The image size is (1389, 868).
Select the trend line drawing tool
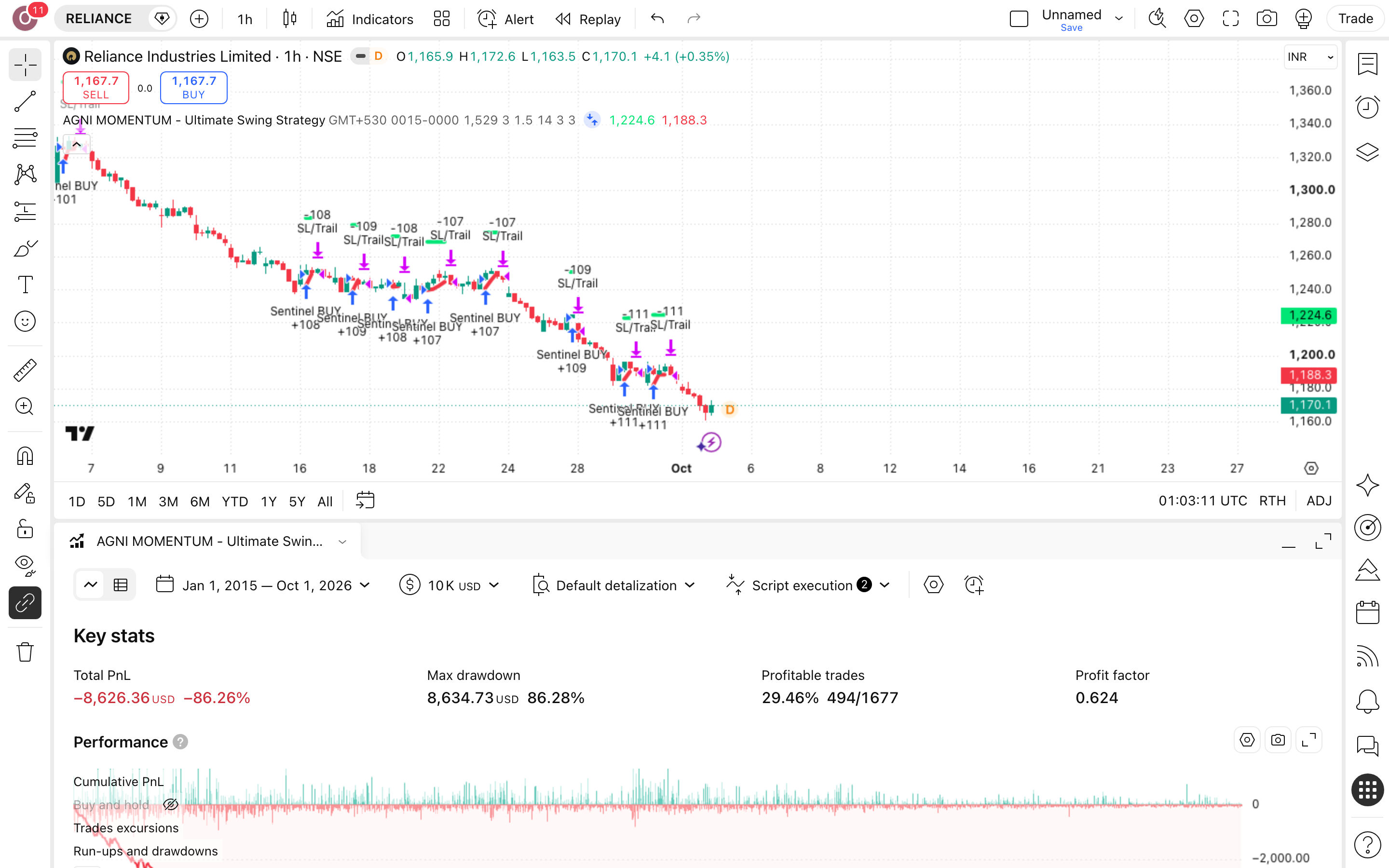click(x=25, y=101)
